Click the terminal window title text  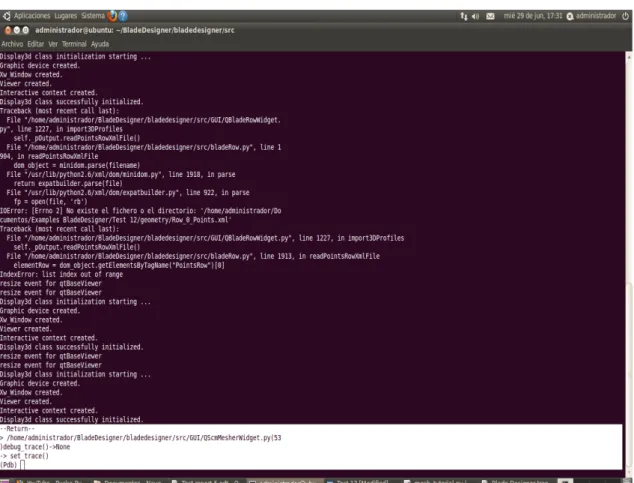[x=135, y=30]
